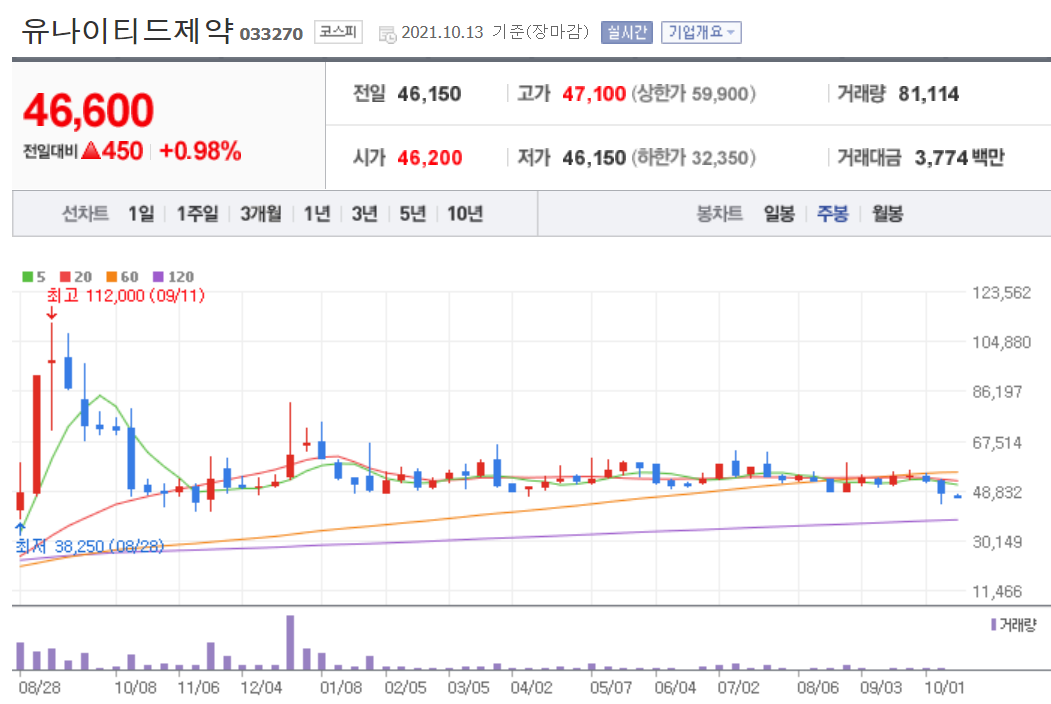Click the 123,562 y-axis label

tap(1001, 293)
